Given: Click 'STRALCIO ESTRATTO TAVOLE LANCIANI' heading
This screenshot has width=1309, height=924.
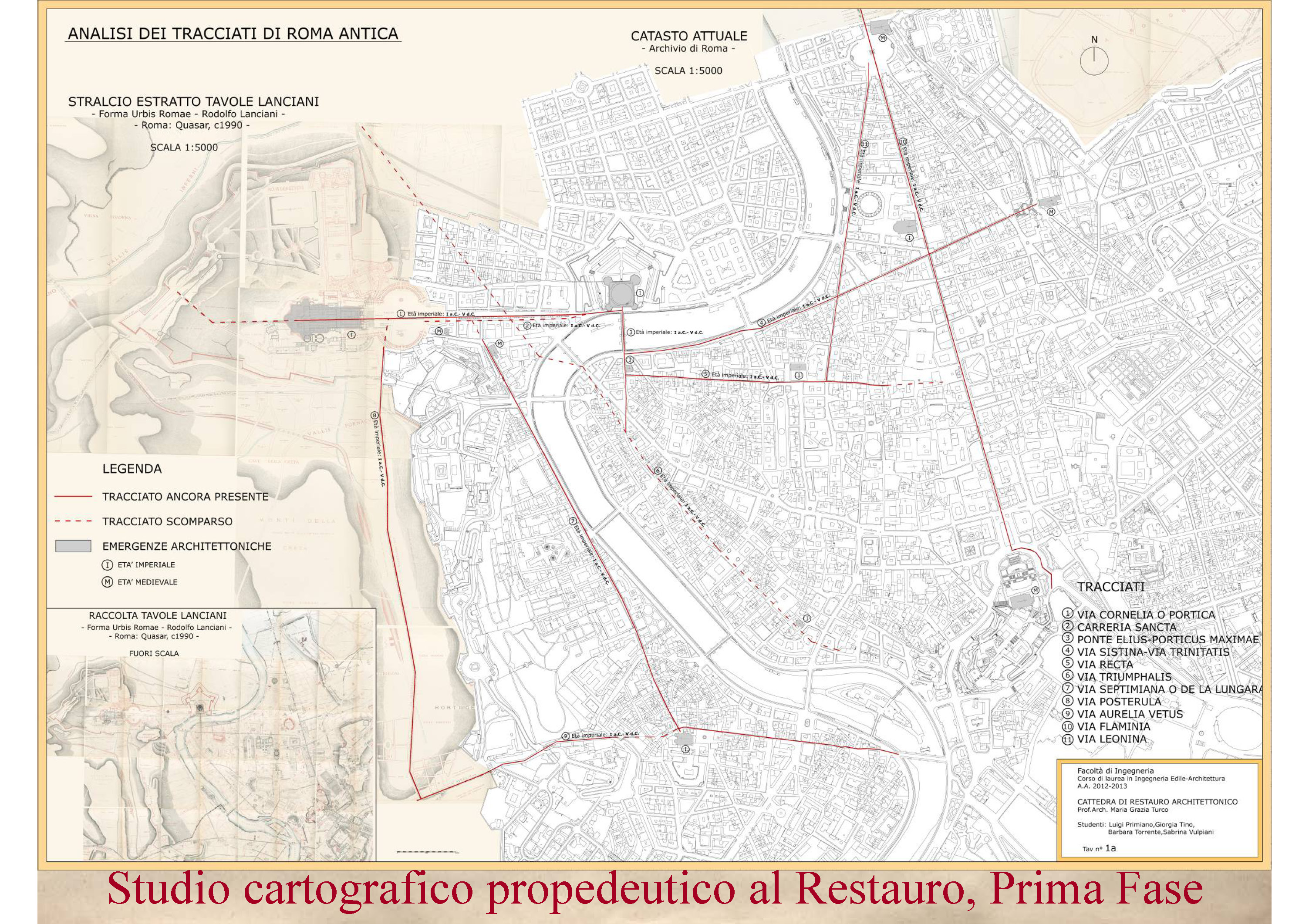Looking at the screenshot, I should pos(193,102).
